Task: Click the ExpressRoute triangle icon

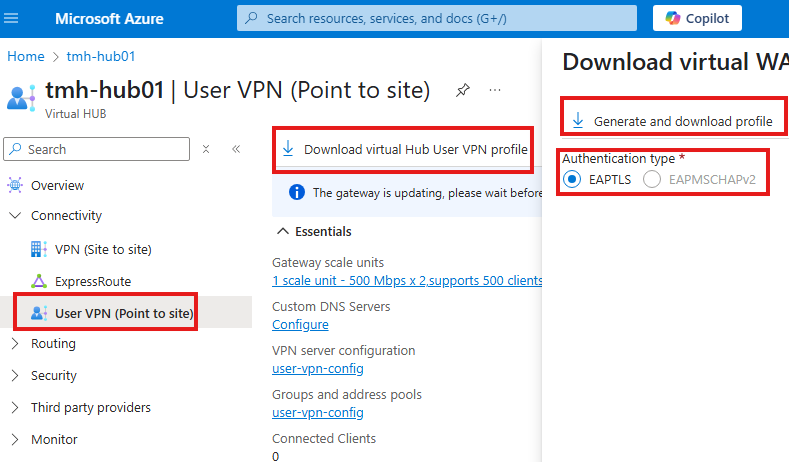Action: 39,281
